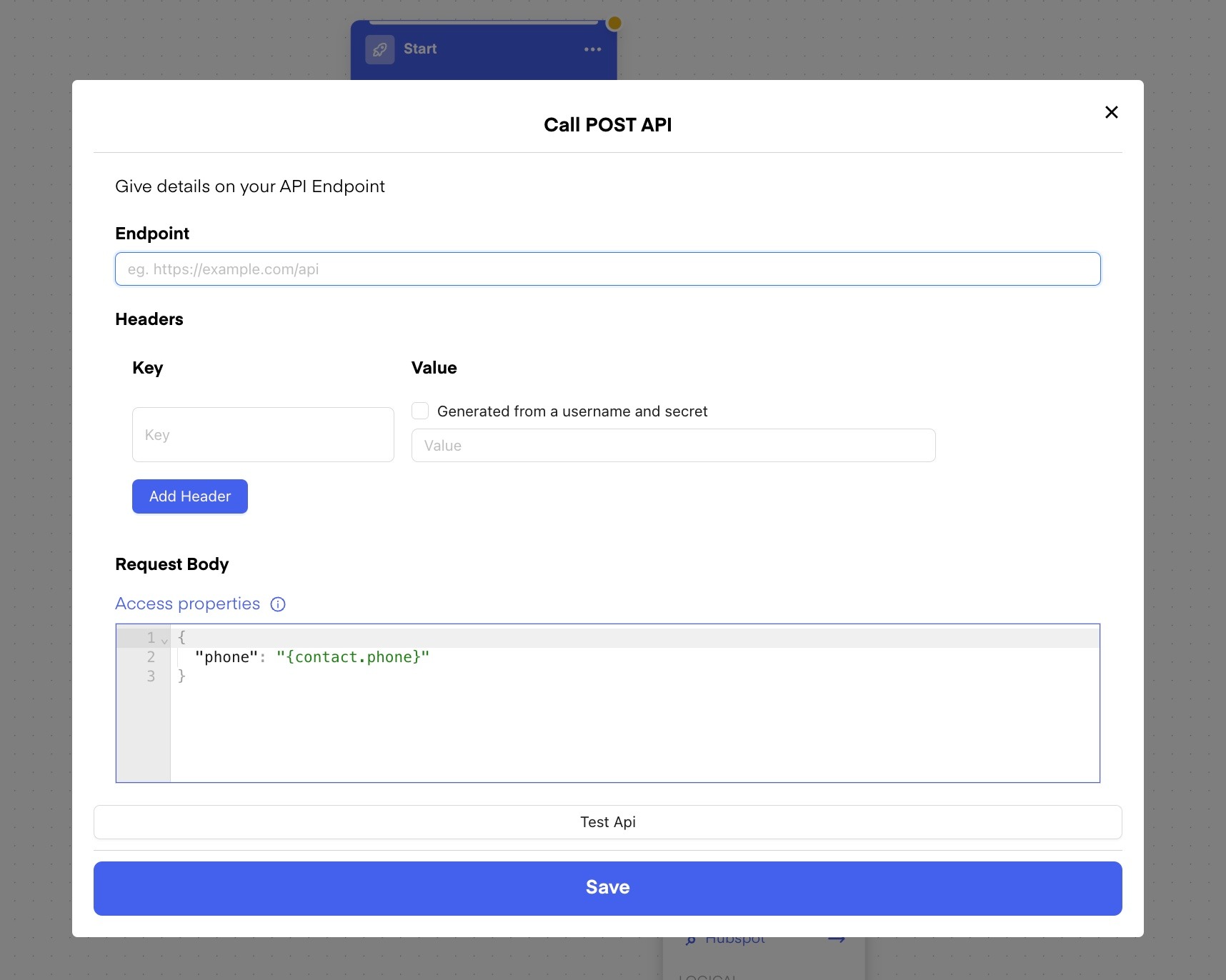This screenshot has height=980, width=1226.
Task: Click into the header Value field
Action: coord(673,446)
